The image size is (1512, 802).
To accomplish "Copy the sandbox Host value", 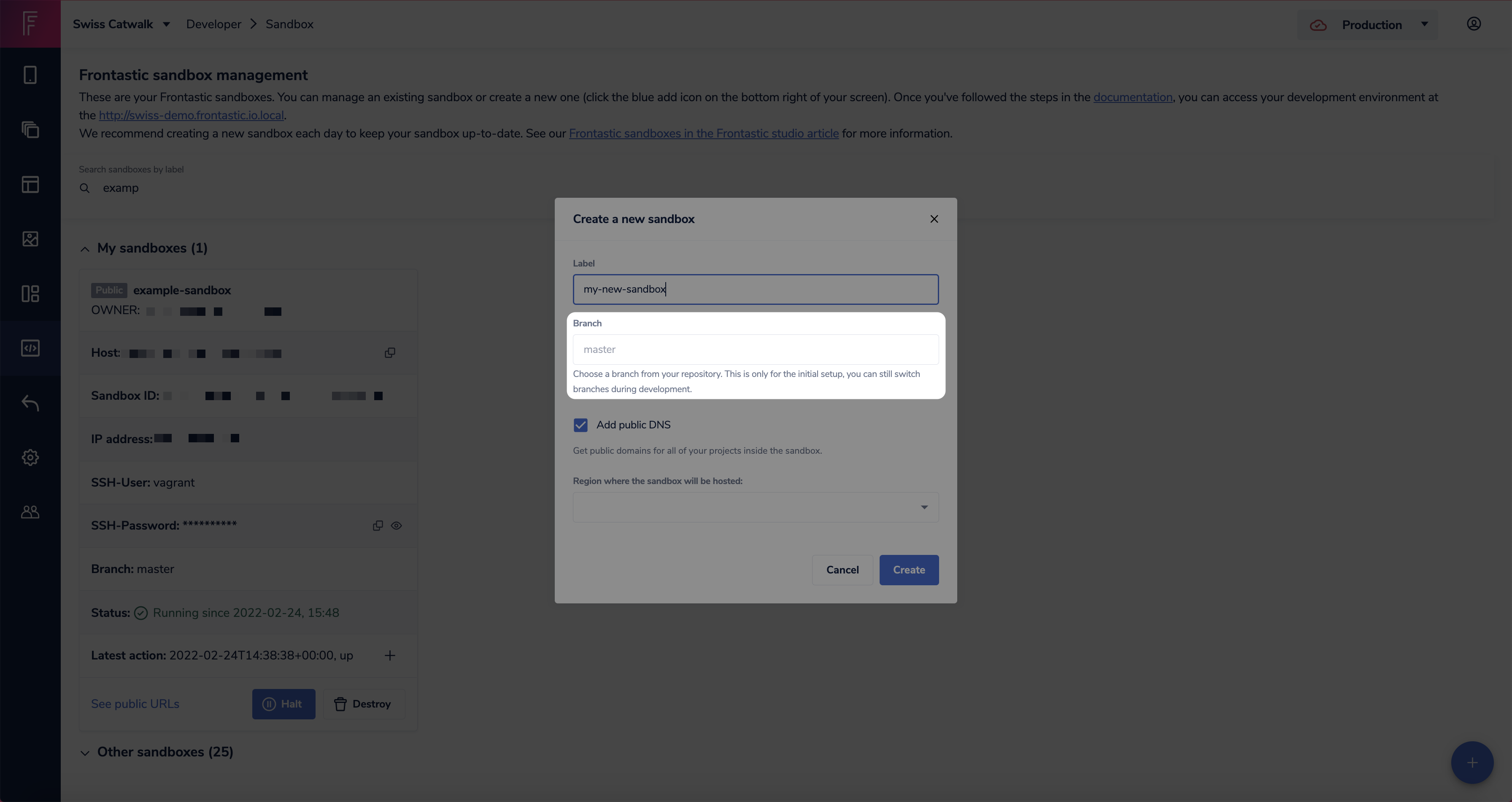I will [x=390, y=353].
